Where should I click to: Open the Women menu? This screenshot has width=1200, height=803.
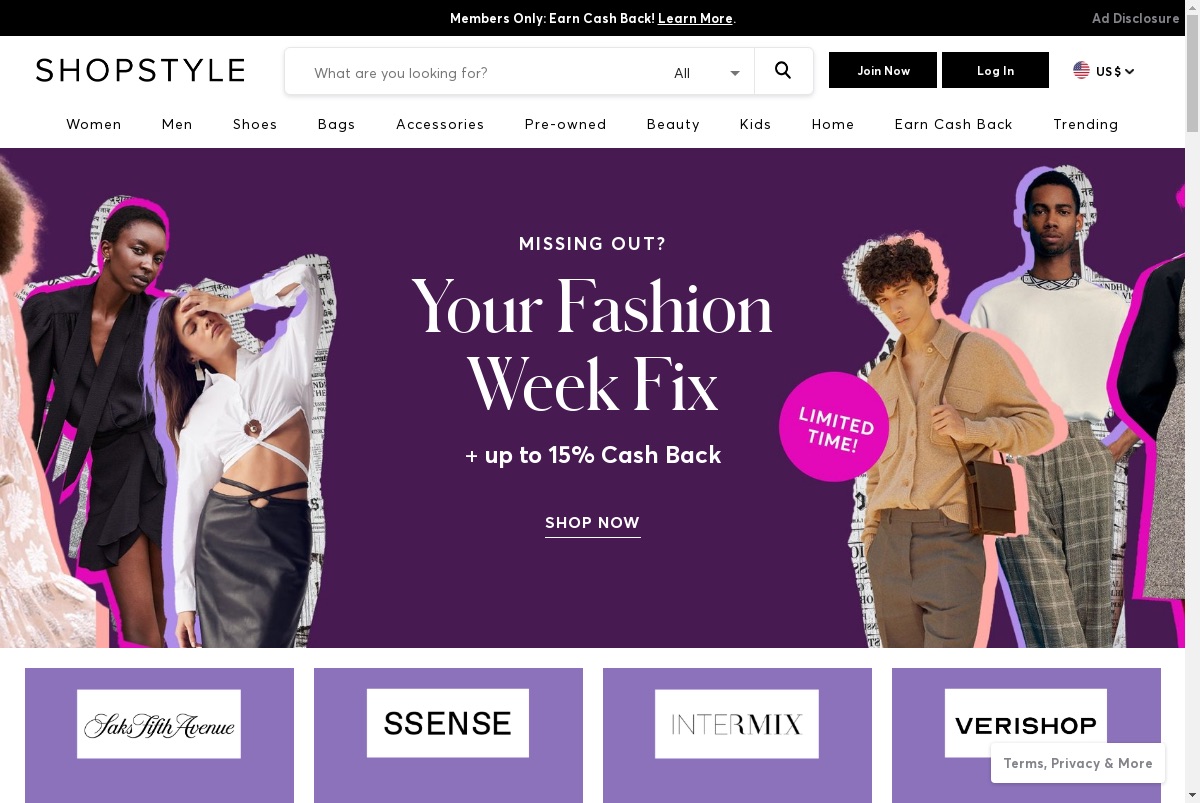94,124
